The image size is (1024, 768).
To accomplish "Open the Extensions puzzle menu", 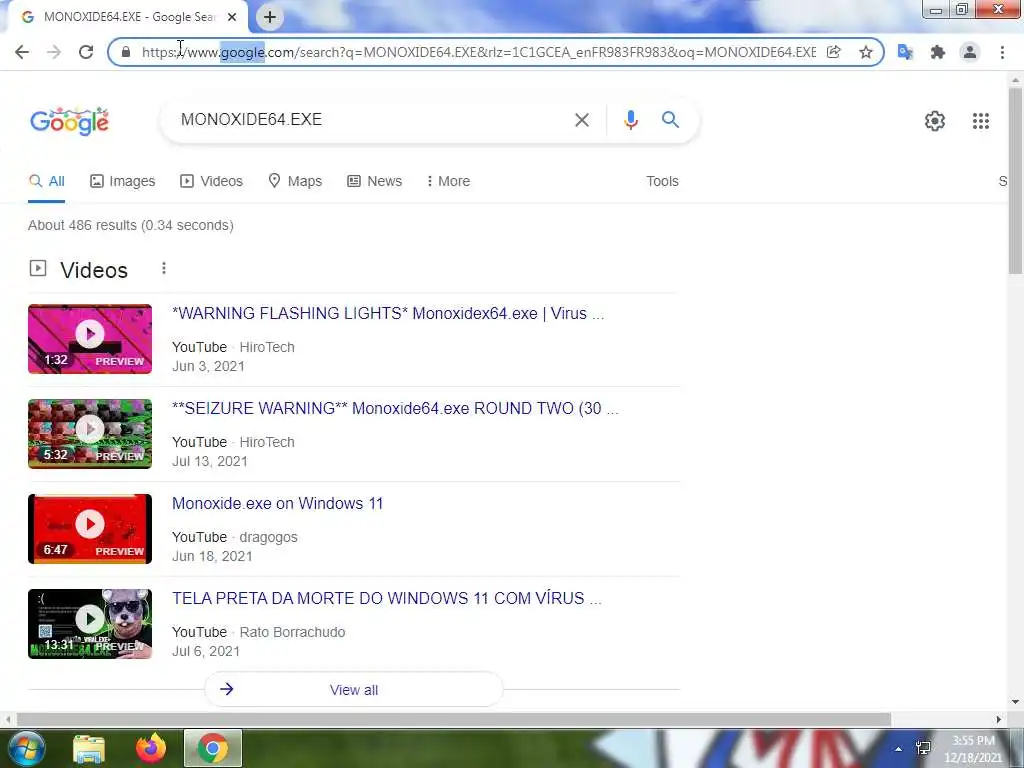I will click(938, 52).
